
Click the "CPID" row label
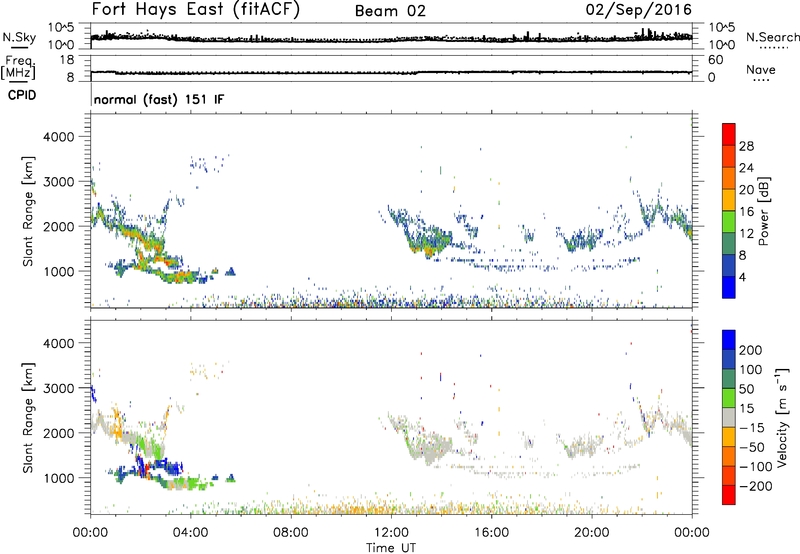[22, 95]
